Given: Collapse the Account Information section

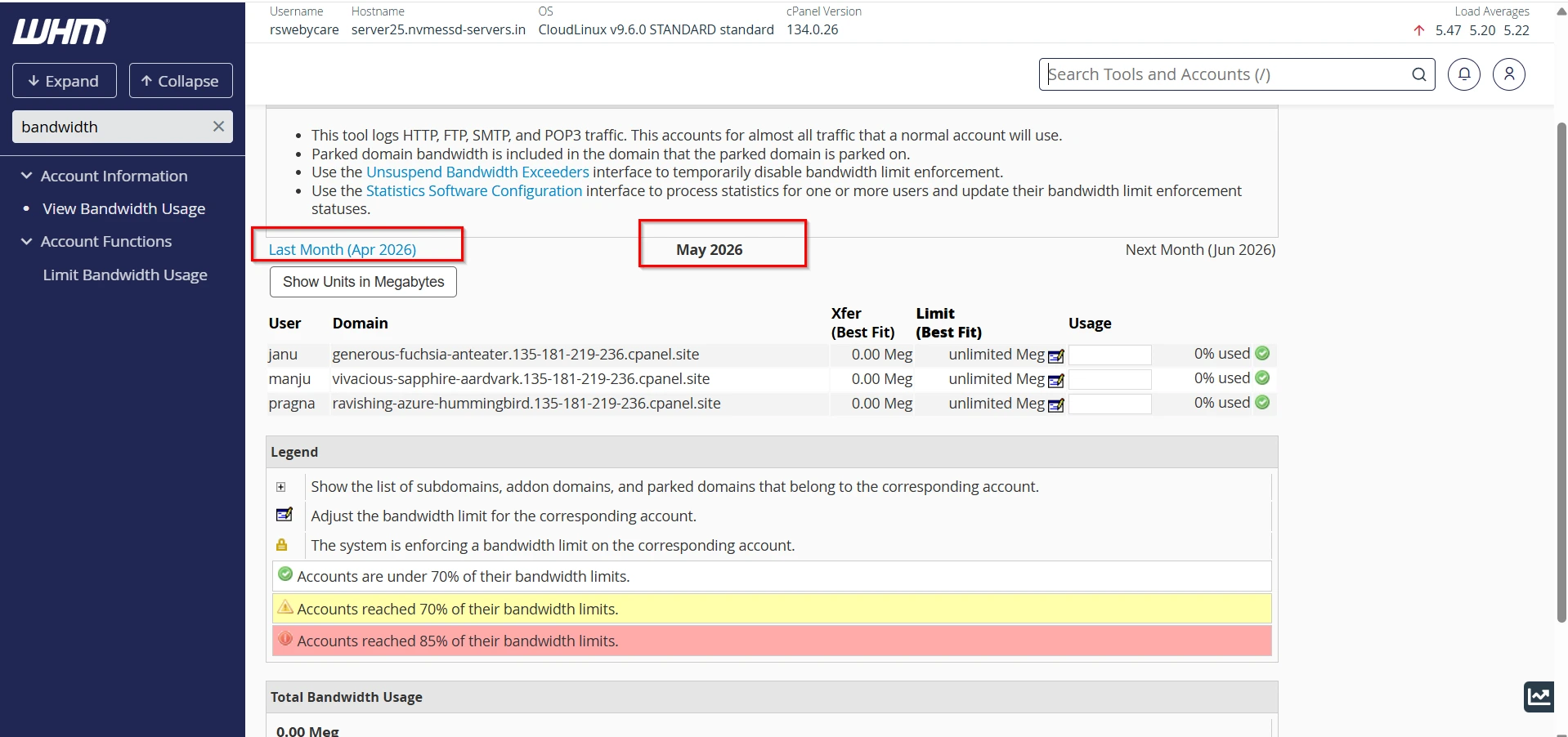Looking at the screenshot, I should pos(26,176).
